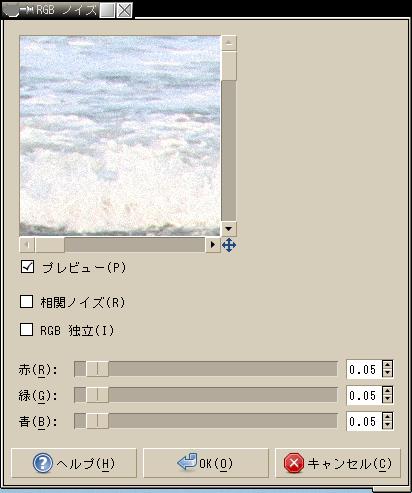Increase the 赤(R) value with up stepper

(387, 365)
